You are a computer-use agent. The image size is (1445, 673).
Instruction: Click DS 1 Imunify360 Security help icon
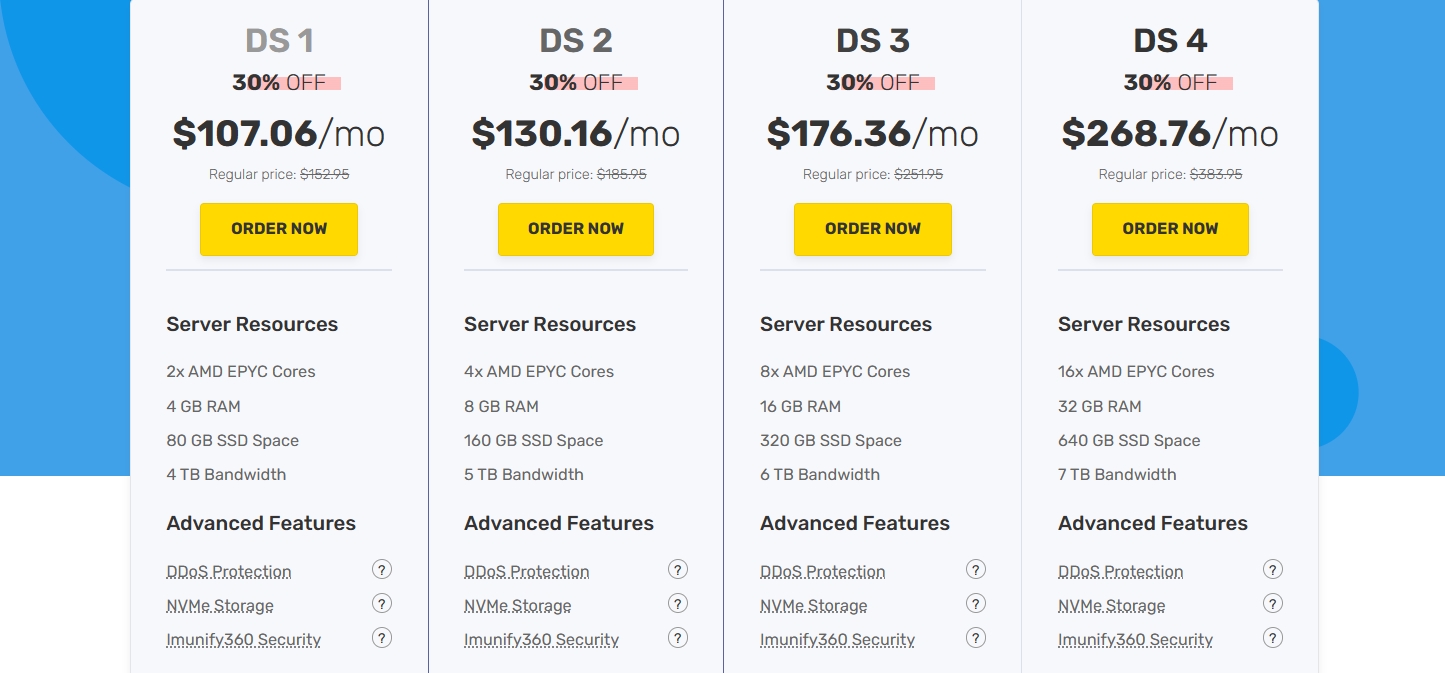point(382,638)
